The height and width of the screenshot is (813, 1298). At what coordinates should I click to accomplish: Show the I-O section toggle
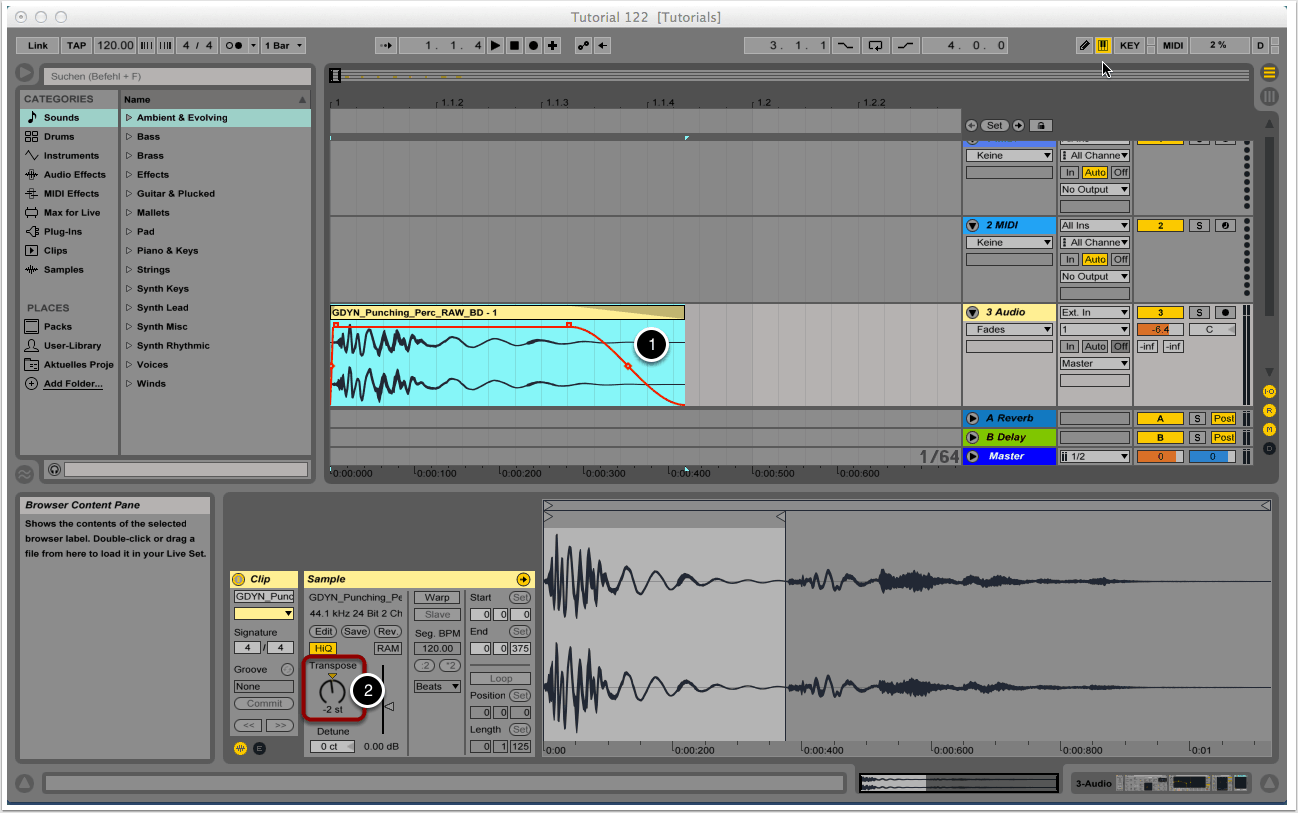tap(1269, 391)
